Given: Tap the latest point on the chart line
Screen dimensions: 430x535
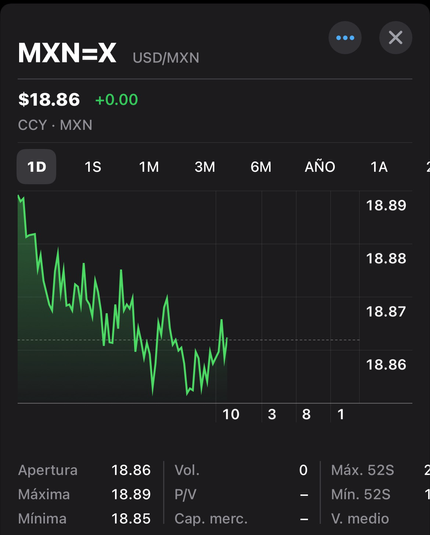Looking at the screenshot, I should [x=227, y=338].
